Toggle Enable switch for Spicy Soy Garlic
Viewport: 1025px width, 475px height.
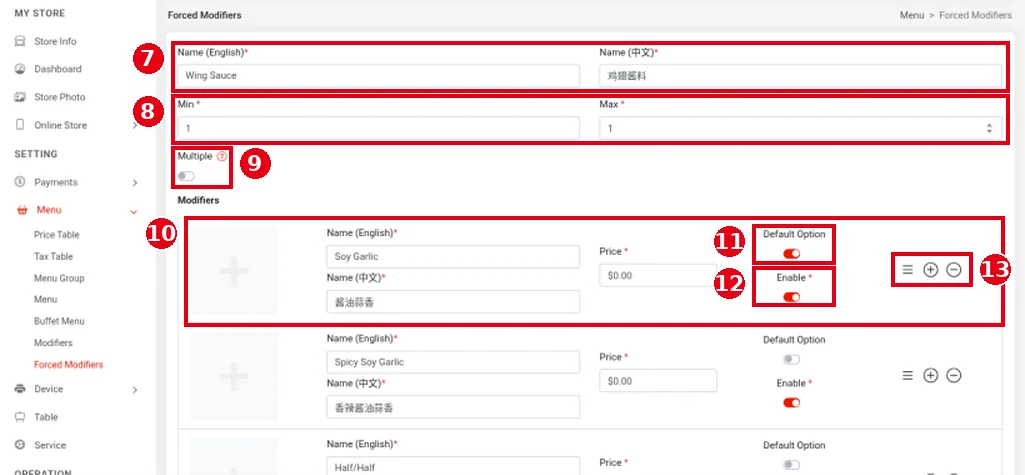coord(792,402)
